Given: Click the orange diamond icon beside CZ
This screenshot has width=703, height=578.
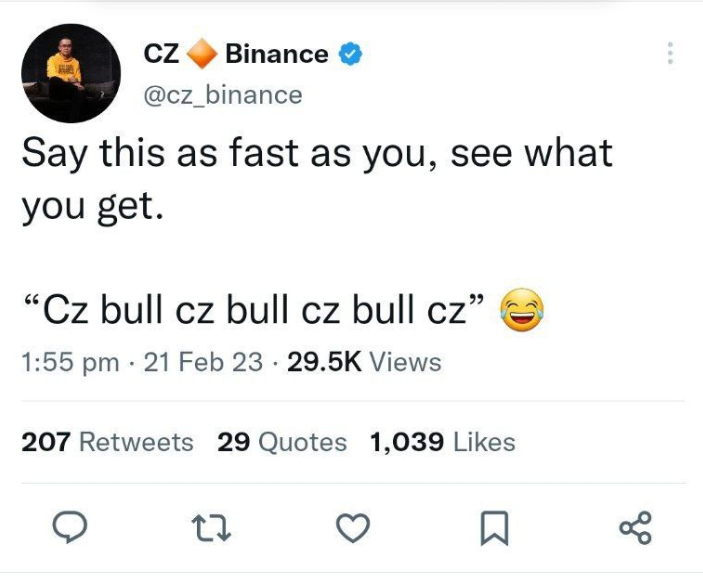Looking at the screenshot, I should point(203,54).
